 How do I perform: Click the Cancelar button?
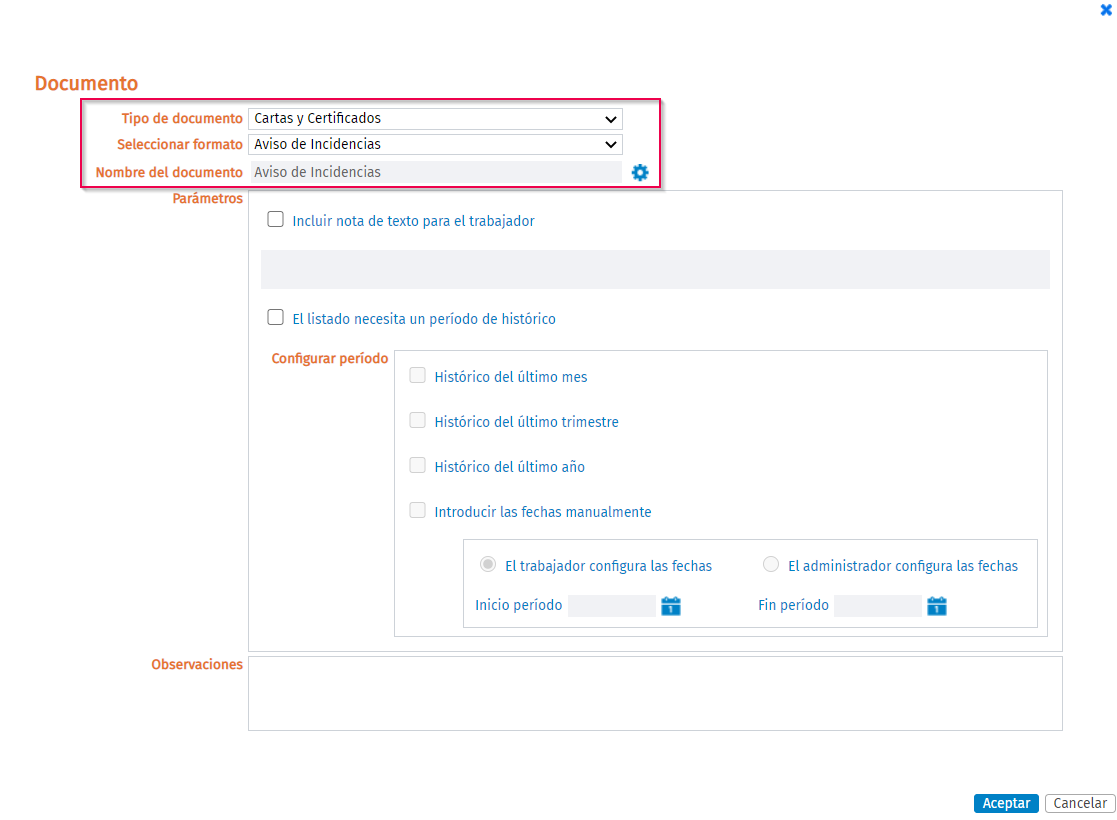click(x=1080, y=803)
